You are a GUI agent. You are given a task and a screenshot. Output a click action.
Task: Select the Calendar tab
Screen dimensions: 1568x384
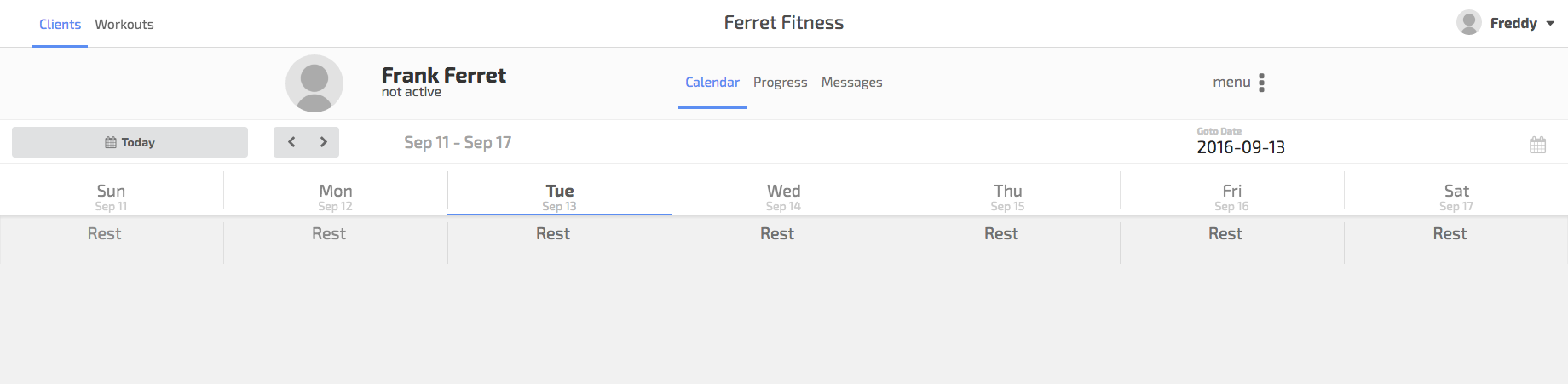(x=712, y=83)
